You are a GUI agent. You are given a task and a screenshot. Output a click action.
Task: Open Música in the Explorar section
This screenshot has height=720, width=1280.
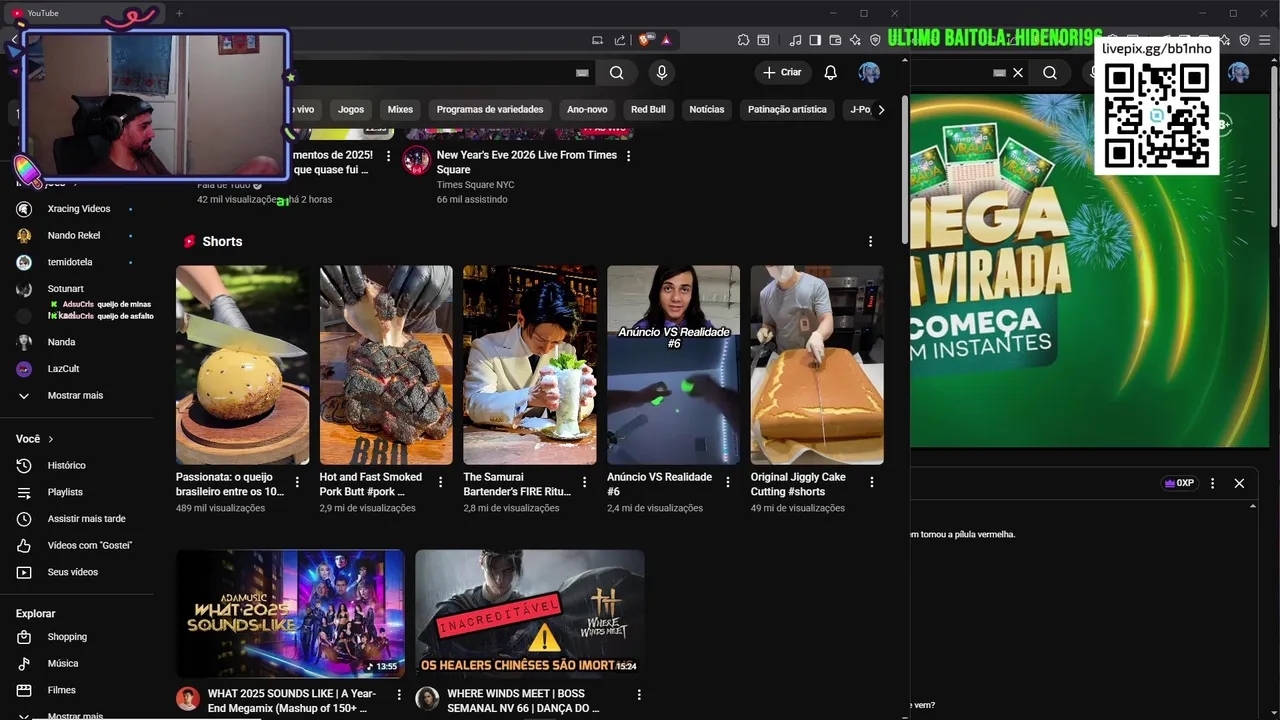coord(62,664)
